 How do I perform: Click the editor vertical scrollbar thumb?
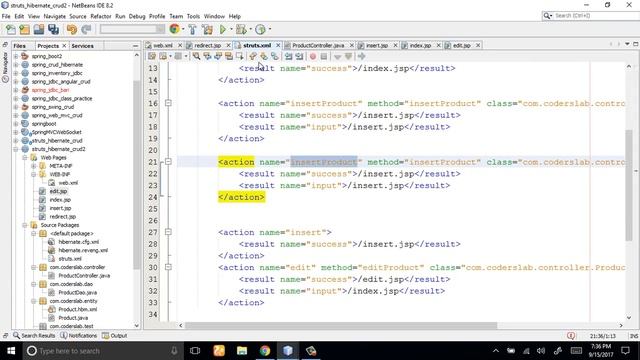click(x=629, y=185)
